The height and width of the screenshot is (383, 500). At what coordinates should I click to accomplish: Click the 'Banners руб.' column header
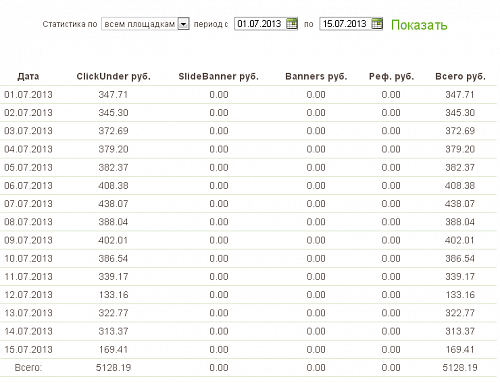pos(316,76)
